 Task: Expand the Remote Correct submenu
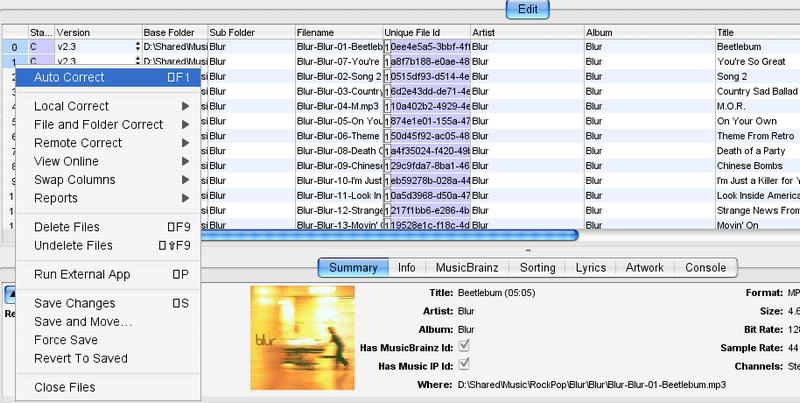tap(108, 143)
